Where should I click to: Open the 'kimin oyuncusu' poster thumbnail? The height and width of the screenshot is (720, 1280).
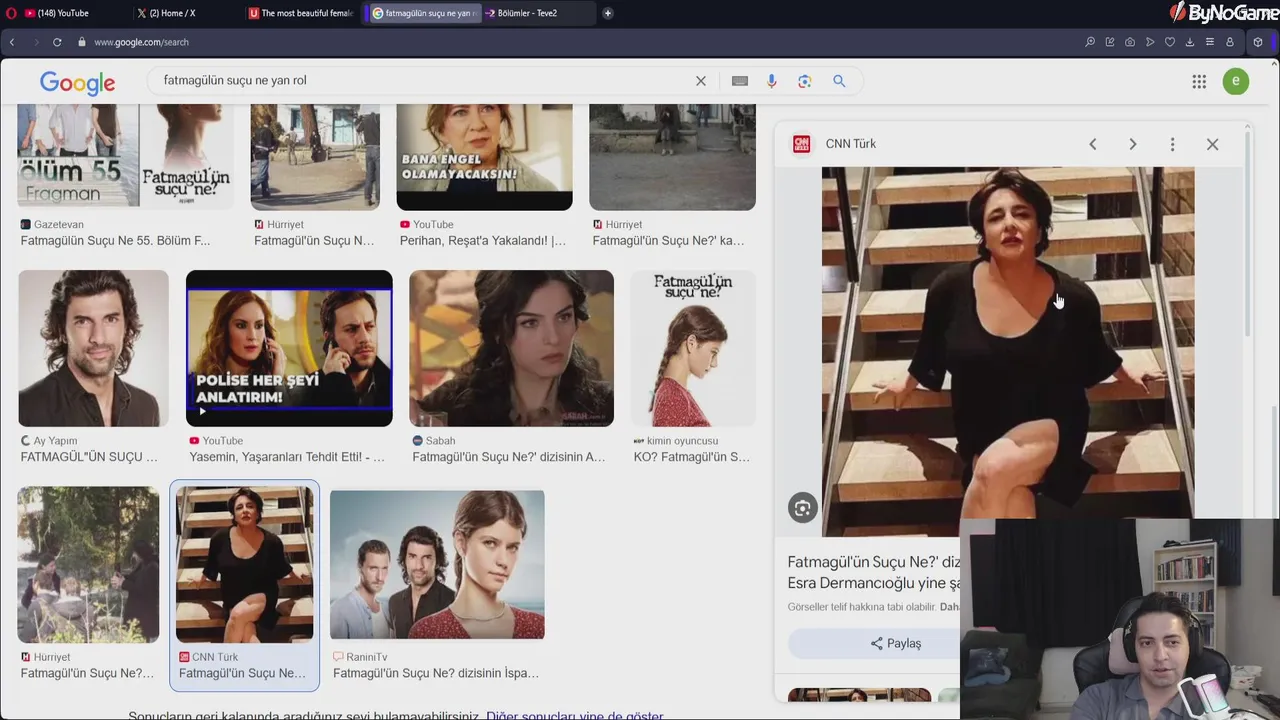click(x=693, y=348)
